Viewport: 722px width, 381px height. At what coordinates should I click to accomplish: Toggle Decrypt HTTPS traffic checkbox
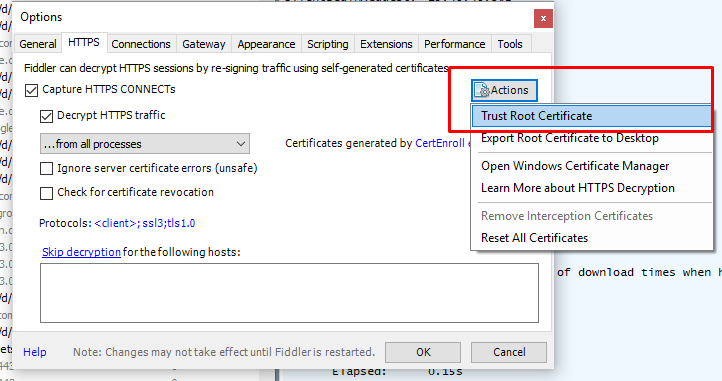point(46,116)
